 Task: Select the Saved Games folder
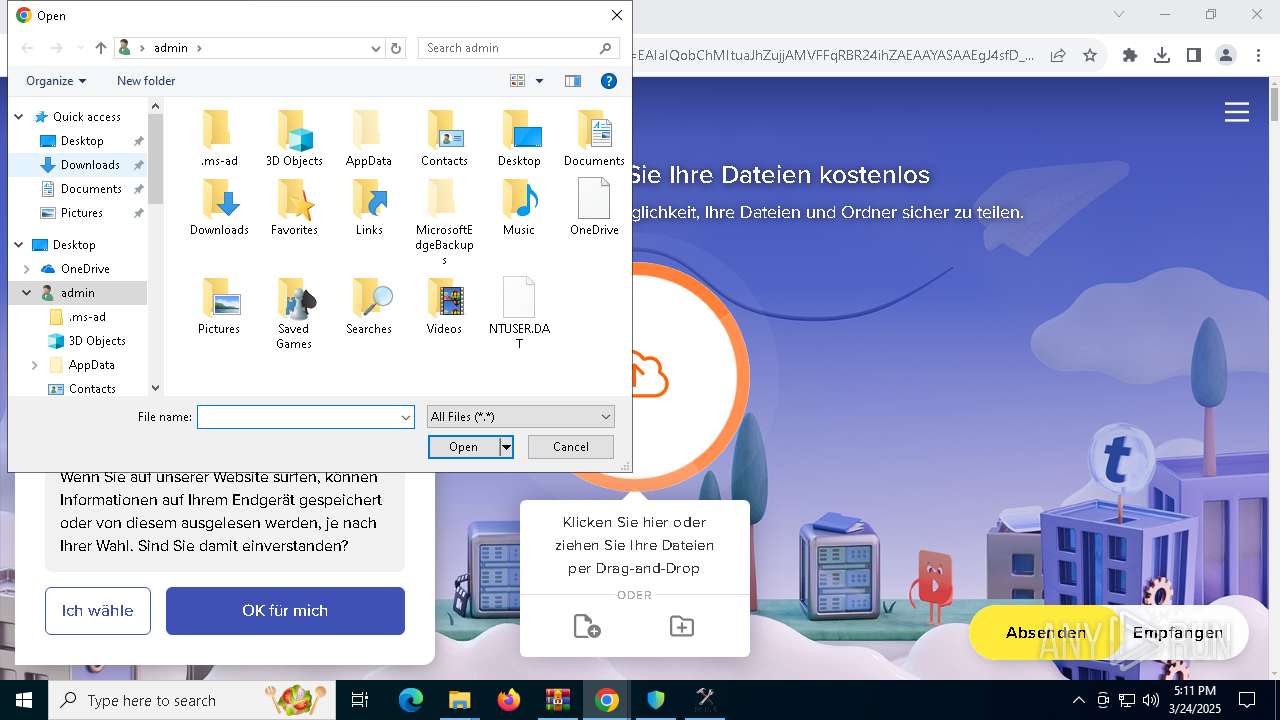click(294, 314)
